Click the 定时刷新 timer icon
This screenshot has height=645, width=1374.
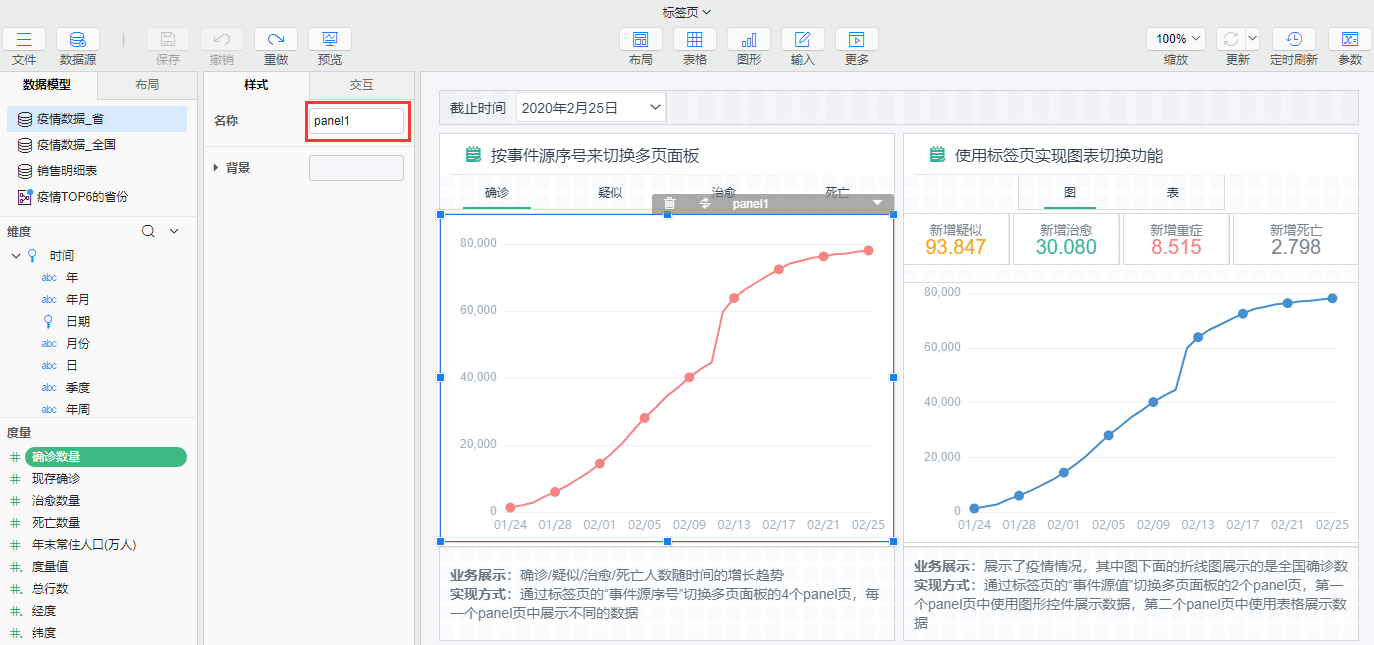pos(1293,40)
